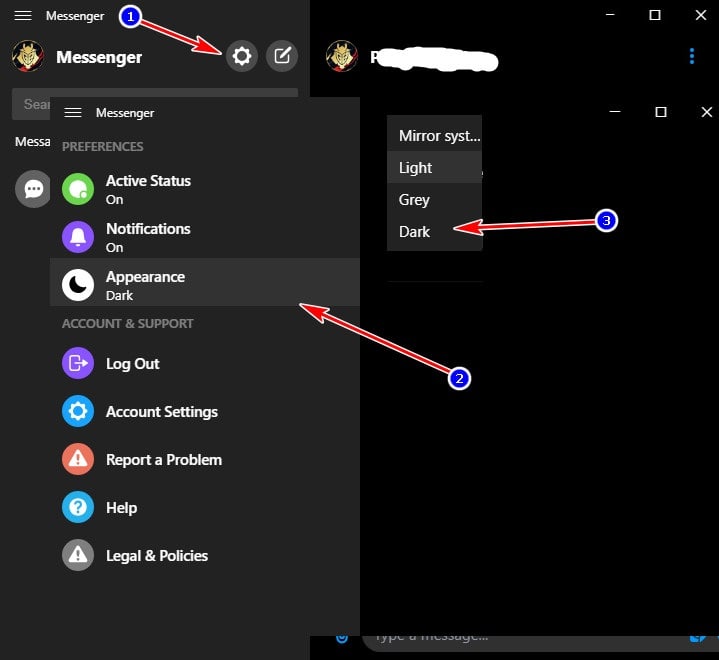Close the Preferences window
Screen dimensions: 719x660
pos(707,111)
